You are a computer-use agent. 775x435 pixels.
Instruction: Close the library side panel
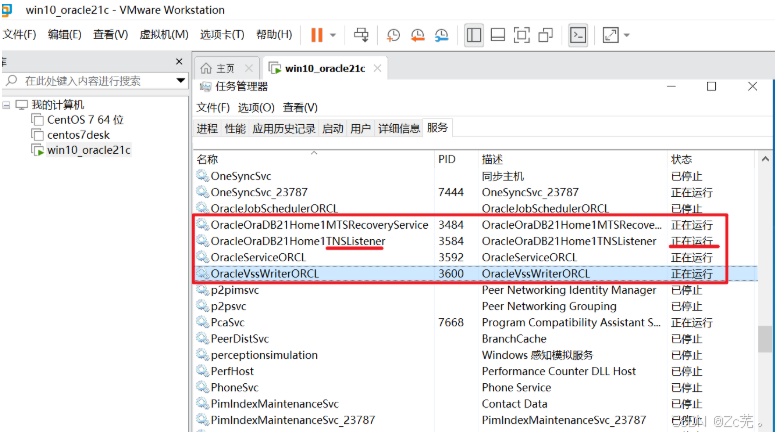[179, 62]
